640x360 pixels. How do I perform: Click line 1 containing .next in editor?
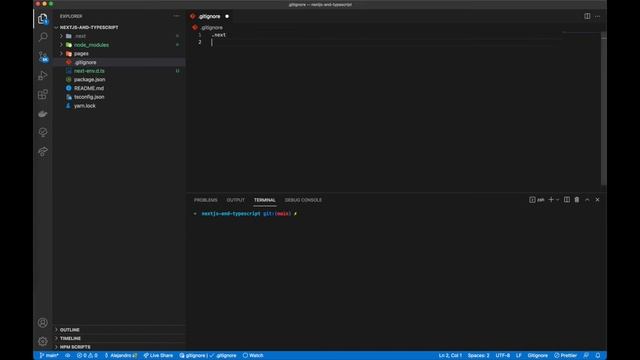tap(219, 35)
